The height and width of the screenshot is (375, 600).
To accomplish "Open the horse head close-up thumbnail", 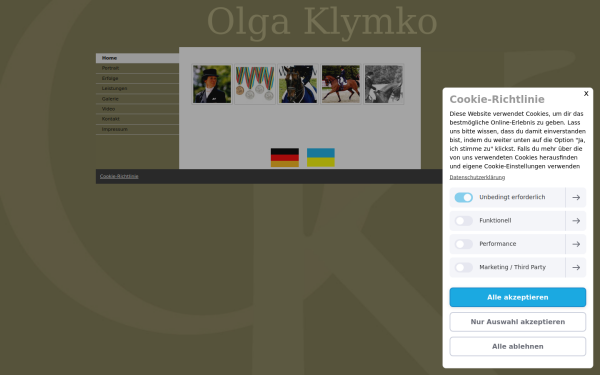I will (298, 84).
